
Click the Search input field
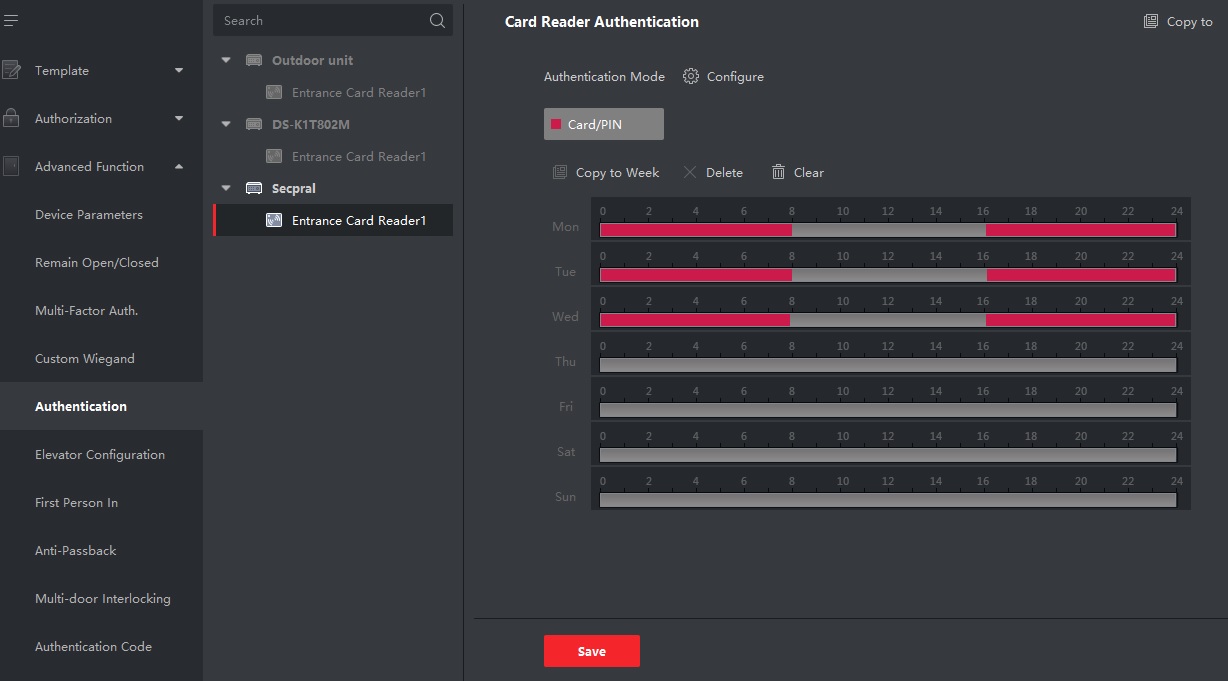tap(320, 21)
